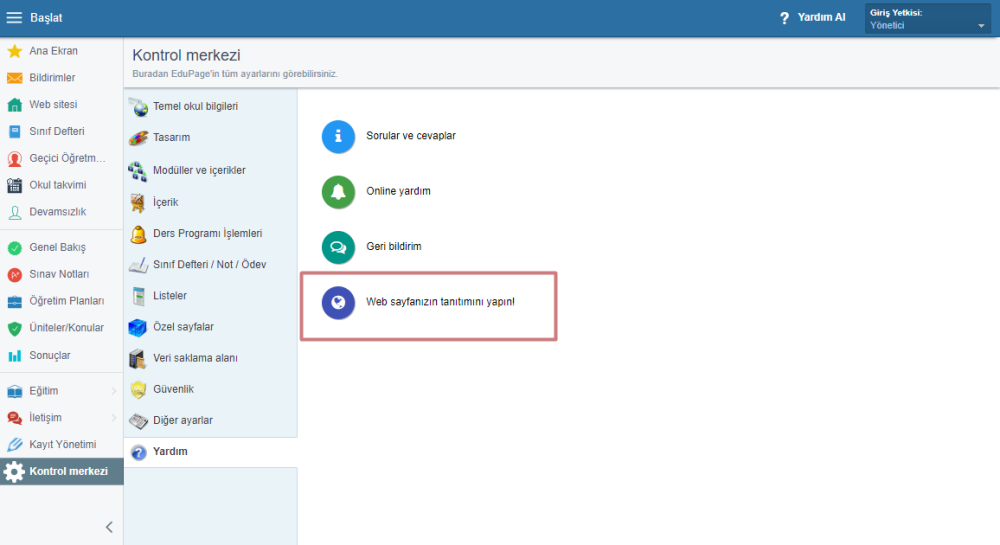Click the Özel sayfalar blue cube icon

point(138,328)
